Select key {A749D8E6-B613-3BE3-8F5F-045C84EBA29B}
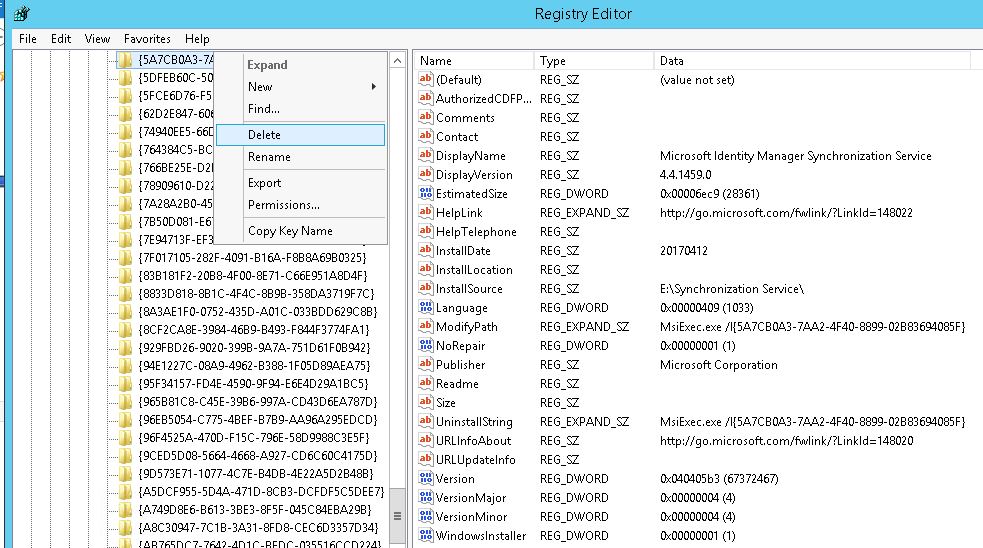983x548 pixels. click(x=255, y=510)
